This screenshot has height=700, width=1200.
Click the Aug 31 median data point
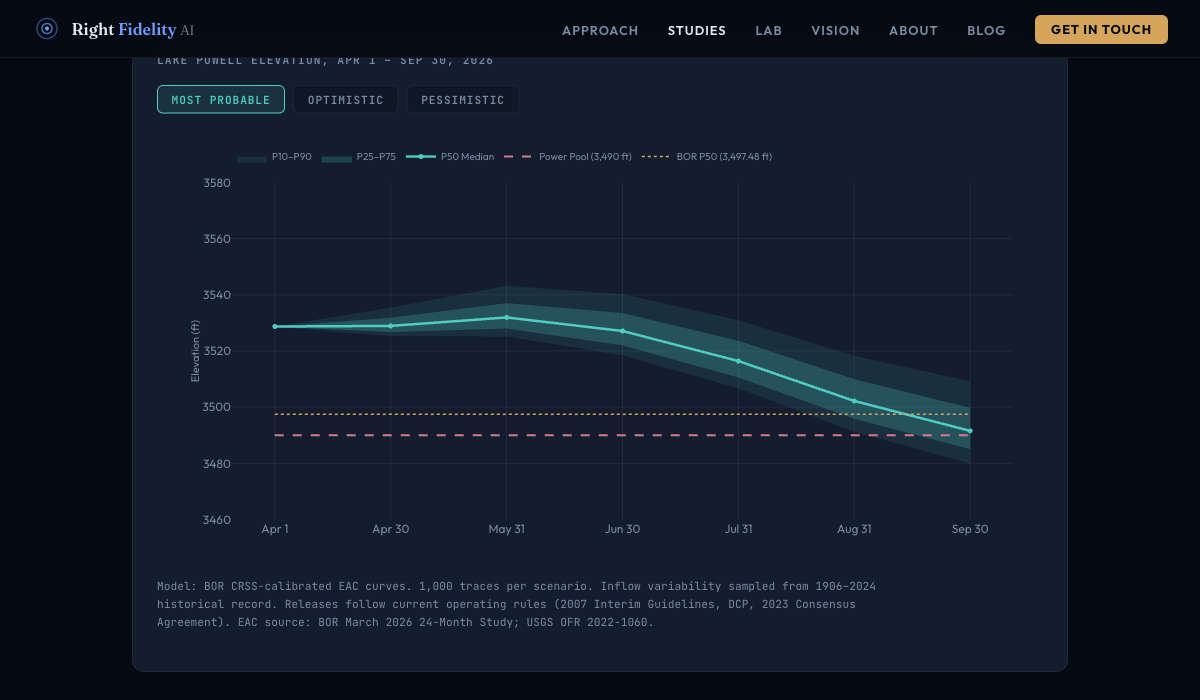click(x=854, y=401)
